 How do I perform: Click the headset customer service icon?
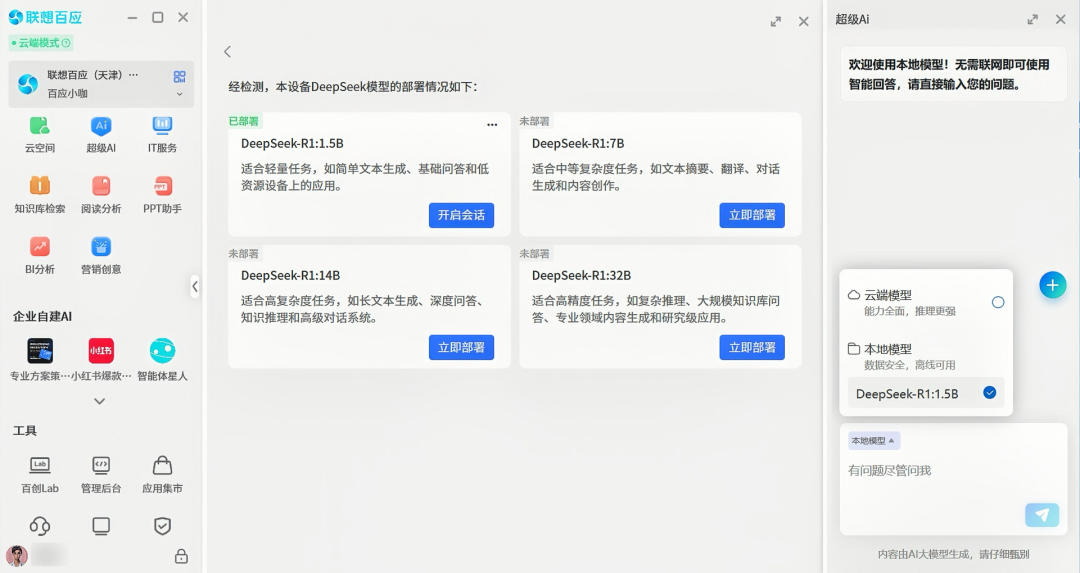tap(39, 526)
